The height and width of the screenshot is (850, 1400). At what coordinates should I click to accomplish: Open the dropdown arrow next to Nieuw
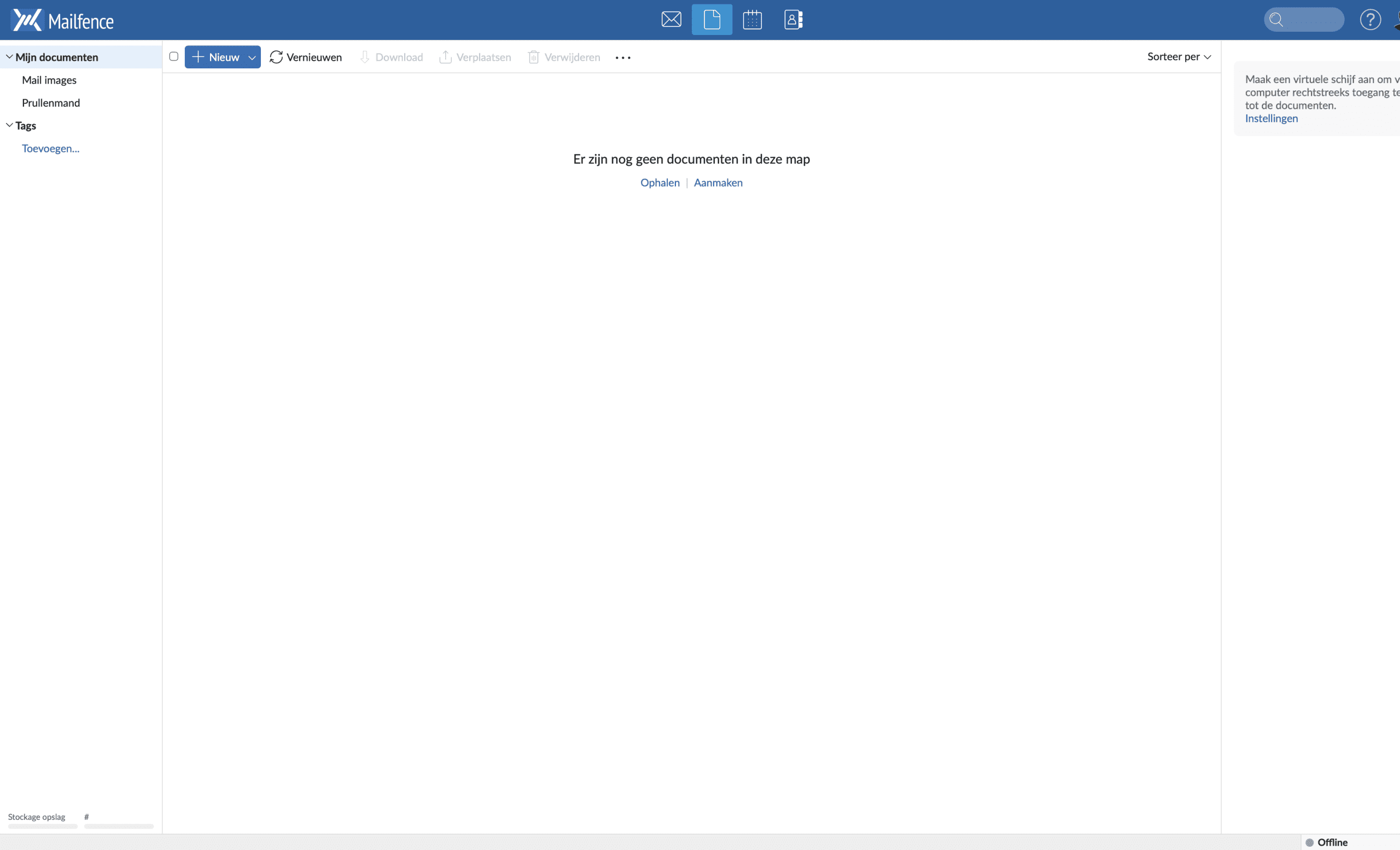252,57
